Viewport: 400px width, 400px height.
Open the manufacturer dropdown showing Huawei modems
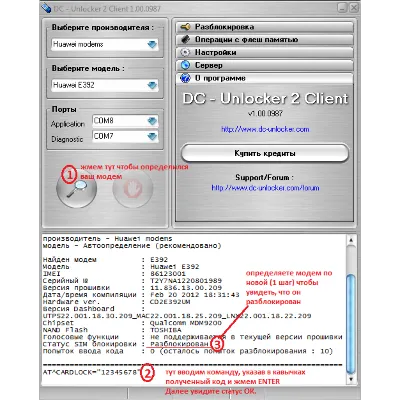(105, 45)
